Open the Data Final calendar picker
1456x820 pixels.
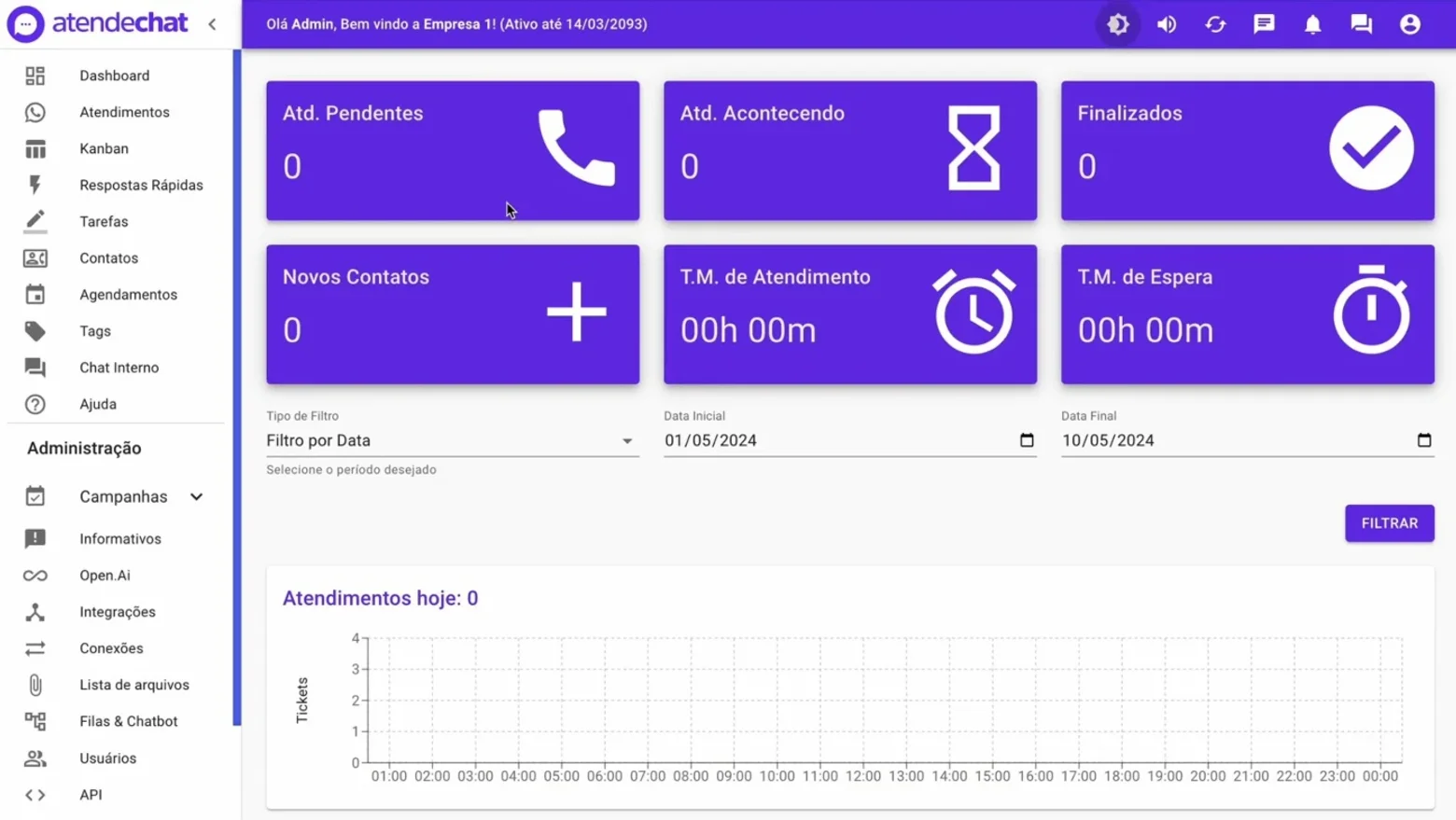click(1424, 440)
